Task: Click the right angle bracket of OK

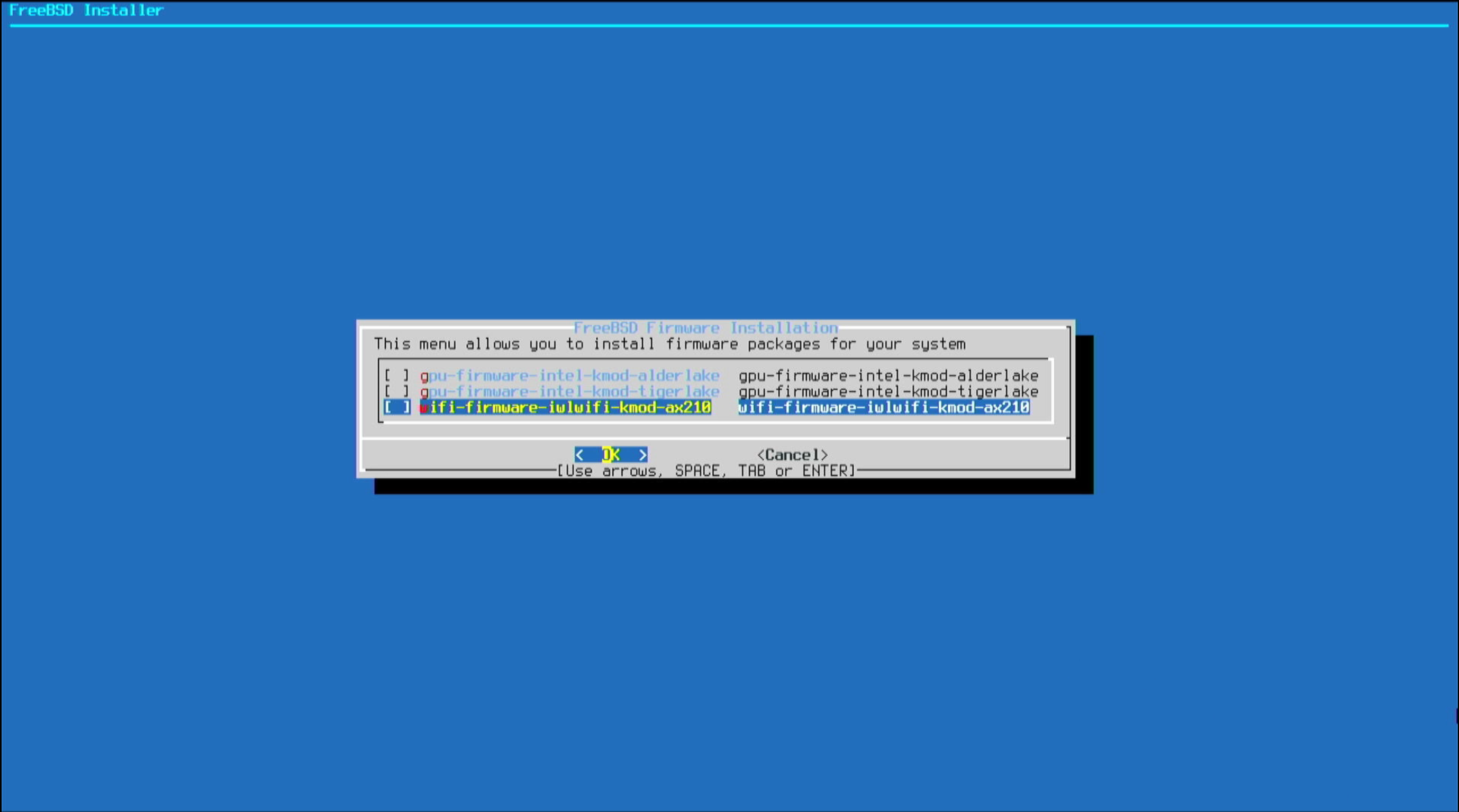Action: pos(642,455)
